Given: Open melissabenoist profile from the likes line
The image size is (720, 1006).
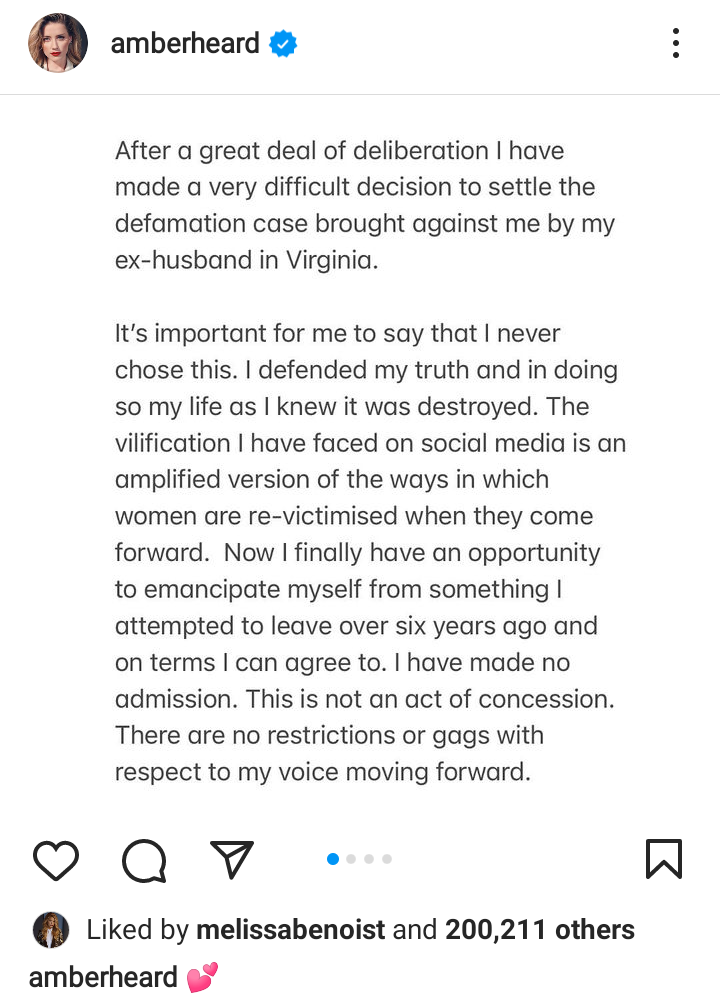Looking at the screenshot, I should (291, 930).
